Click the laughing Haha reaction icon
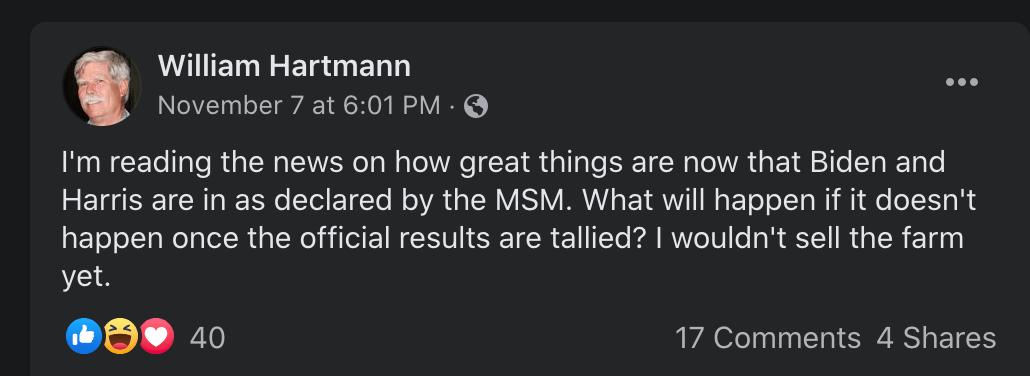 click(120, 337)
